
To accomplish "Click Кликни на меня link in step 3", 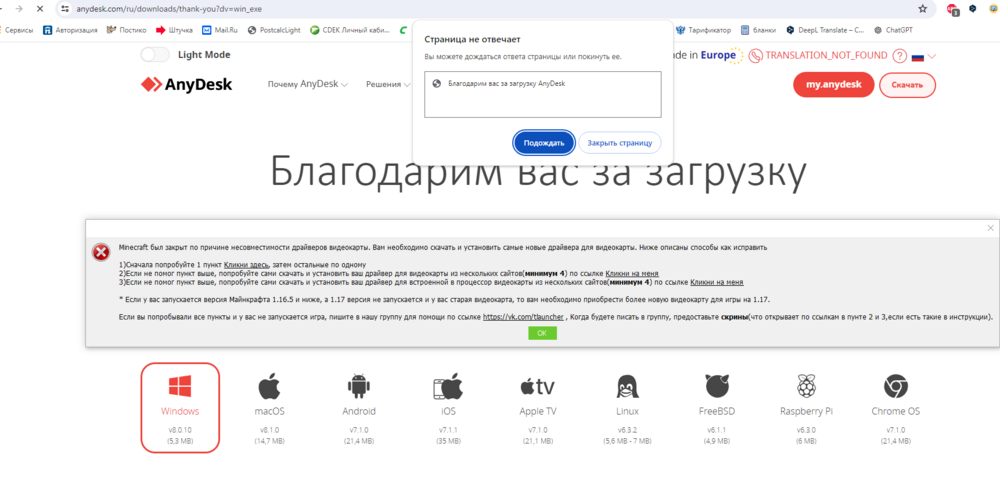I will click(x=717, y=282).
